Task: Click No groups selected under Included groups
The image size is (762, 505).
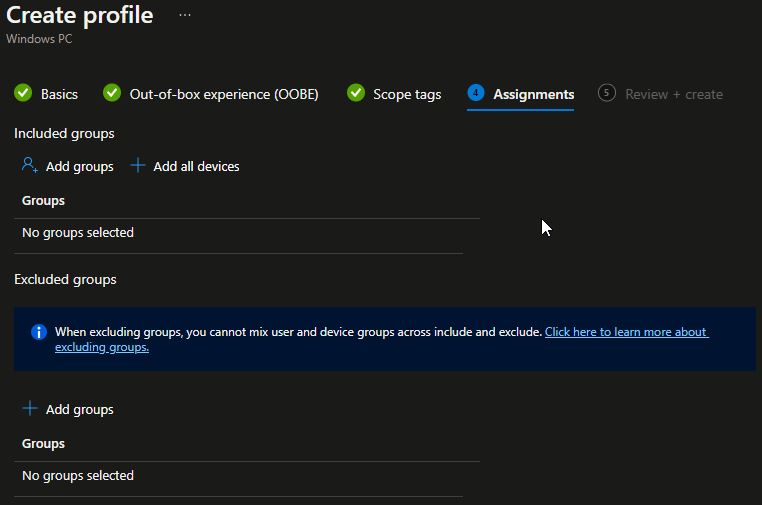Action: [78, 232]
